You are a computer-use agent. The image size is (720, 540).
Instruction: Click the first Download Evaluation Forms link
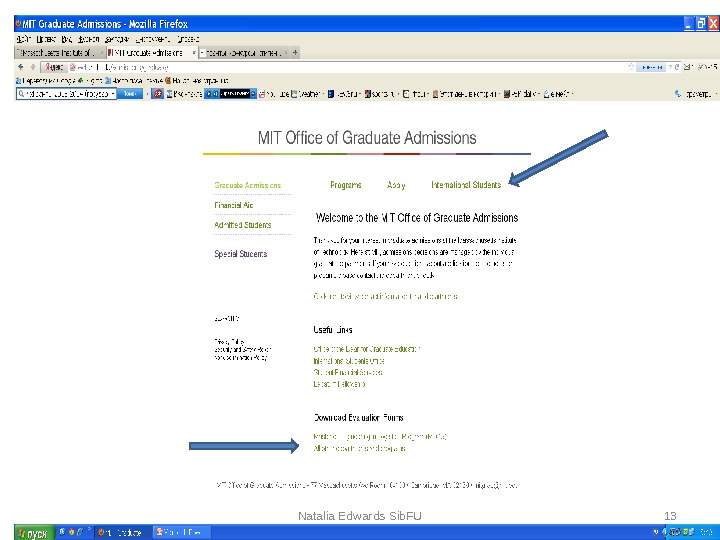(x=380, y=436)
